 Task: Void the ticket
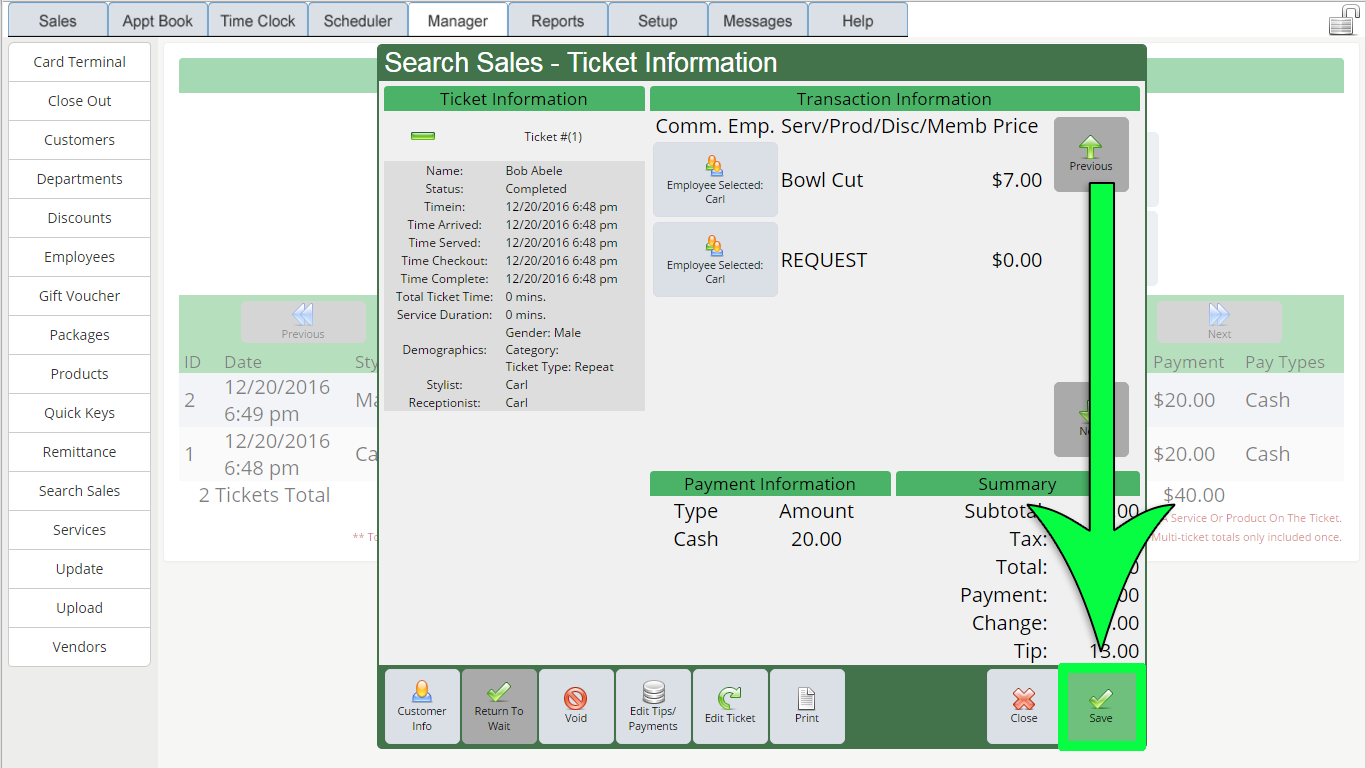pos(576,707)
